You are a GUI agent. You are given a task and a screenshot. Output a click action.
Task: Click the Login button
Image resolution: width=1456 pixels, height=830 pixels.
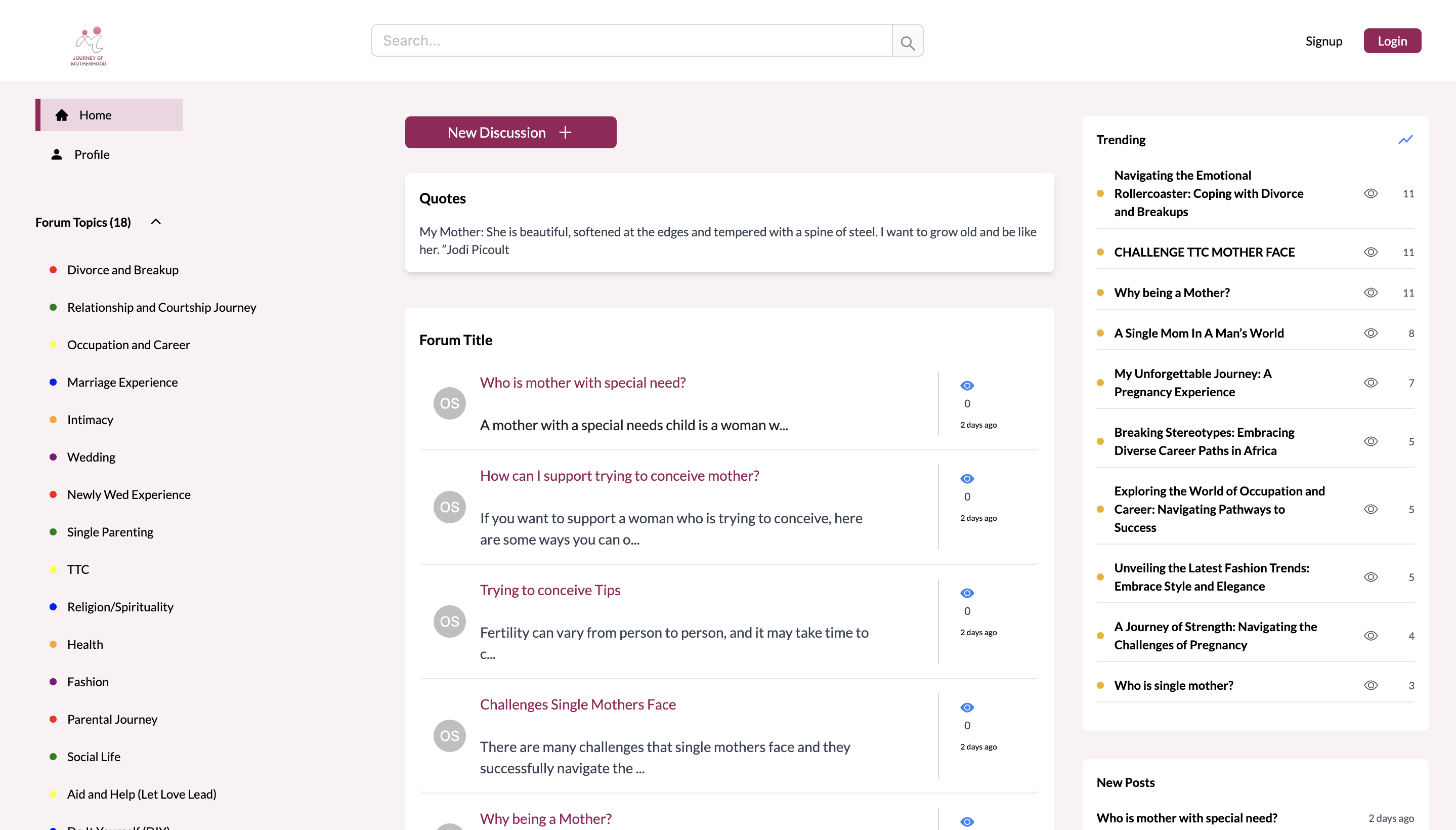(x=1392, y=41)
